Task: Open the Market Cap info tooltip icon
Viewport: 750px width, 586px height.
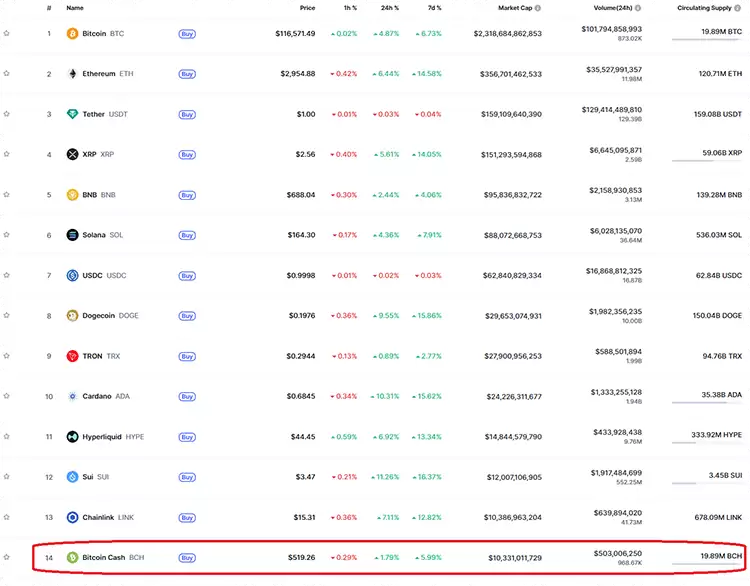Action: [x=538, y=8]
